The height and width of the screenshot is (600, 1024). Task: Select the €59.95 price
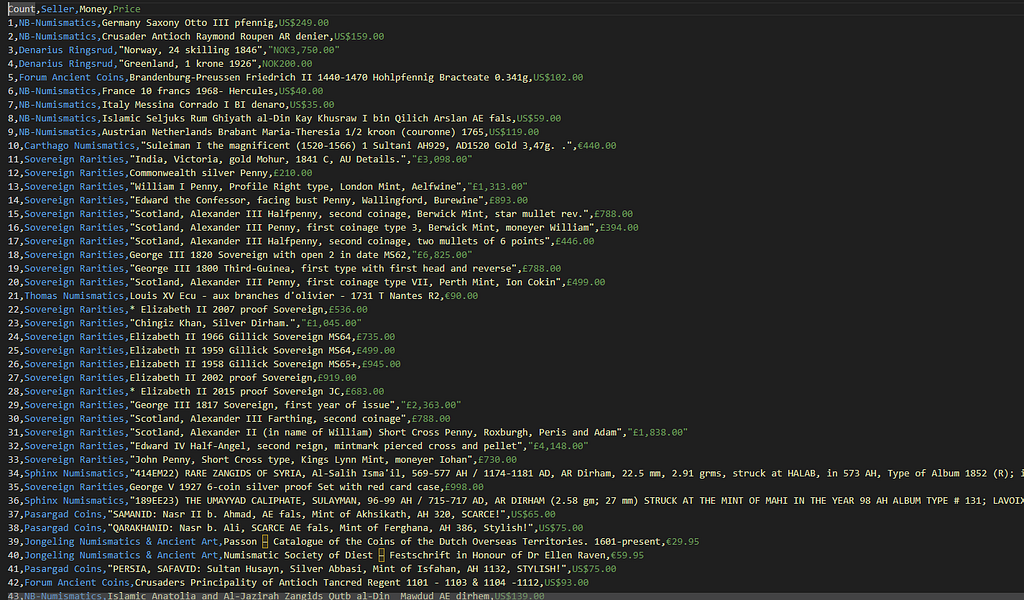coord(628,558)
